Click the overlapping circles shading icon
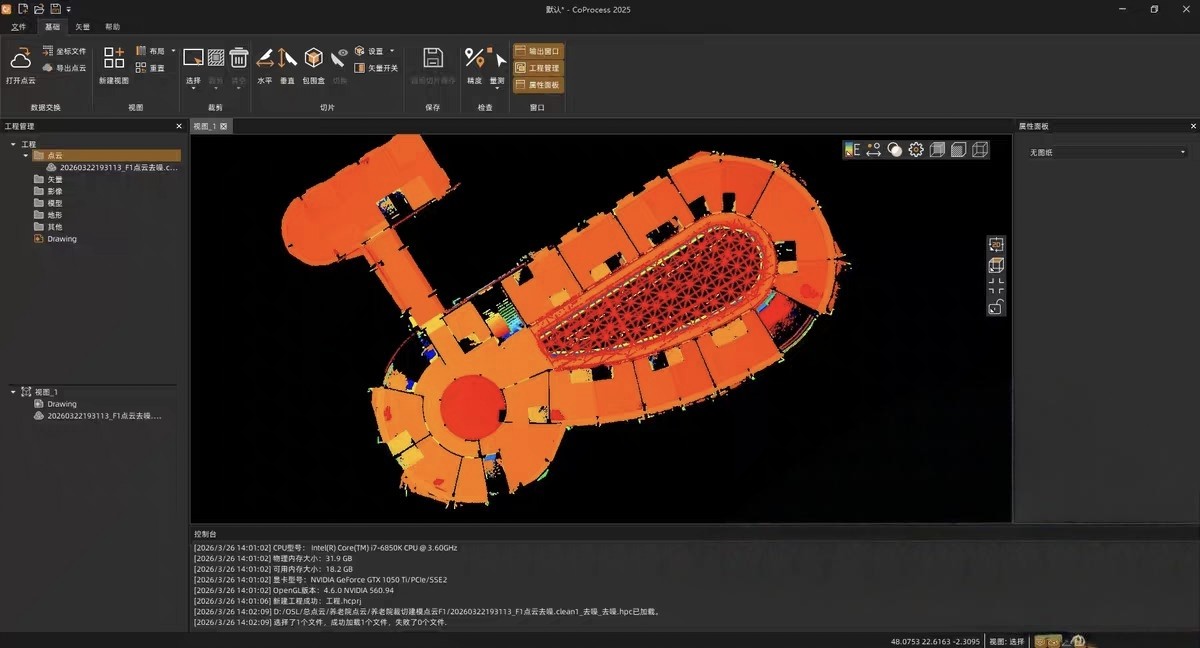 (895, 150)
